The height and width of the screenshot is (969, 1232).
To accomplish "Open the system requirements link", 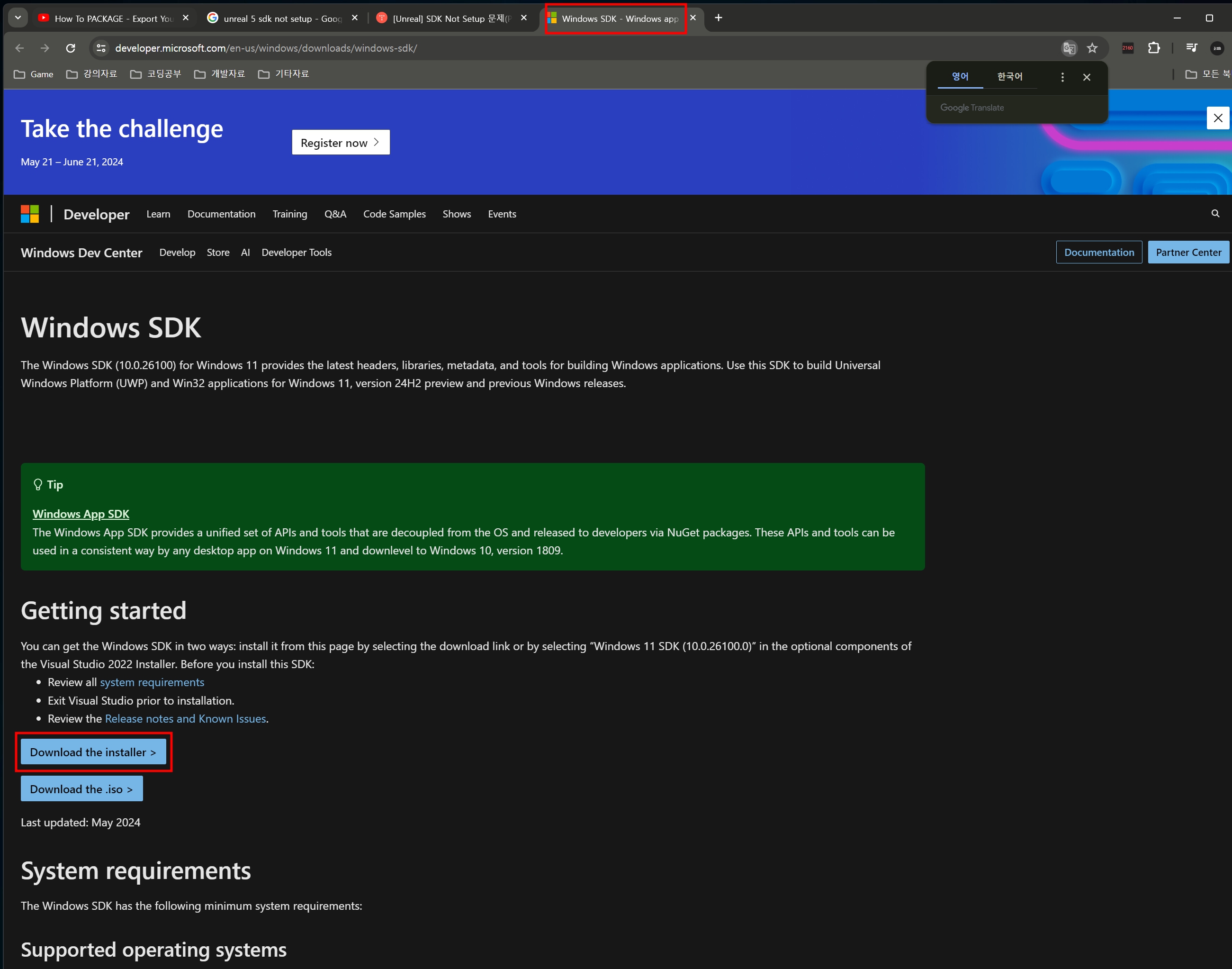I will pyautogui.click(x=152, y=682).
